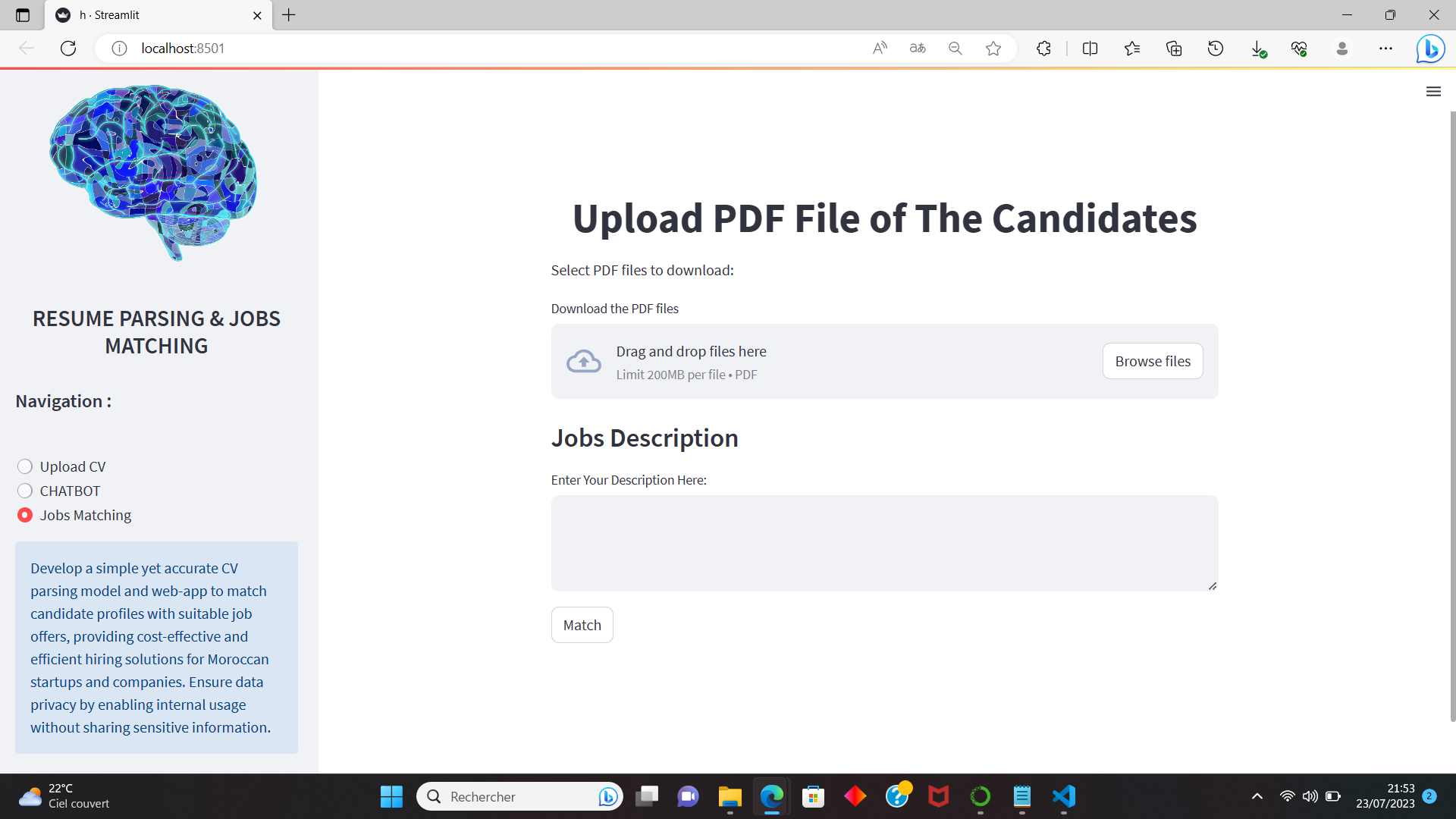Toggle split screen view icon
Image resolution: width=1456 pixels, height=819 pixels.
click(x=1090, y=49)
